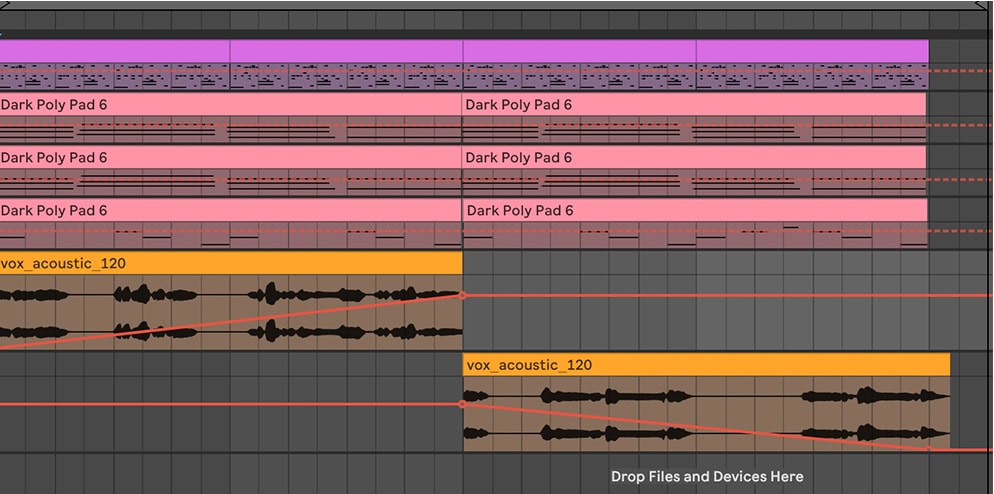Click the flat automation line after the rising ramp

click(x=729, y=296)
